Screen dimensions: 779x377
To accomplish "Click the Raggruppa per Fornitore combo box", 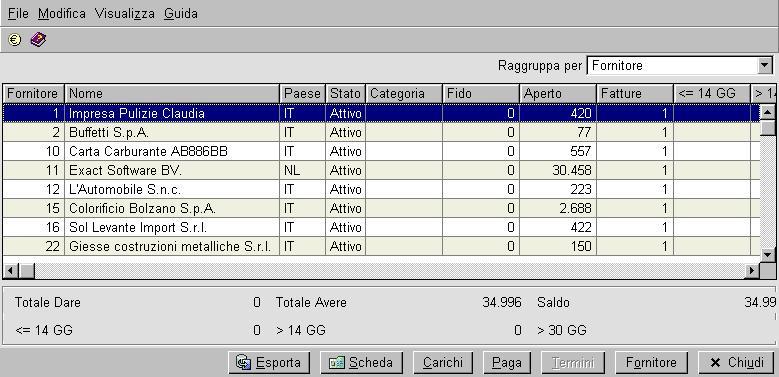I will click(679, 66).
